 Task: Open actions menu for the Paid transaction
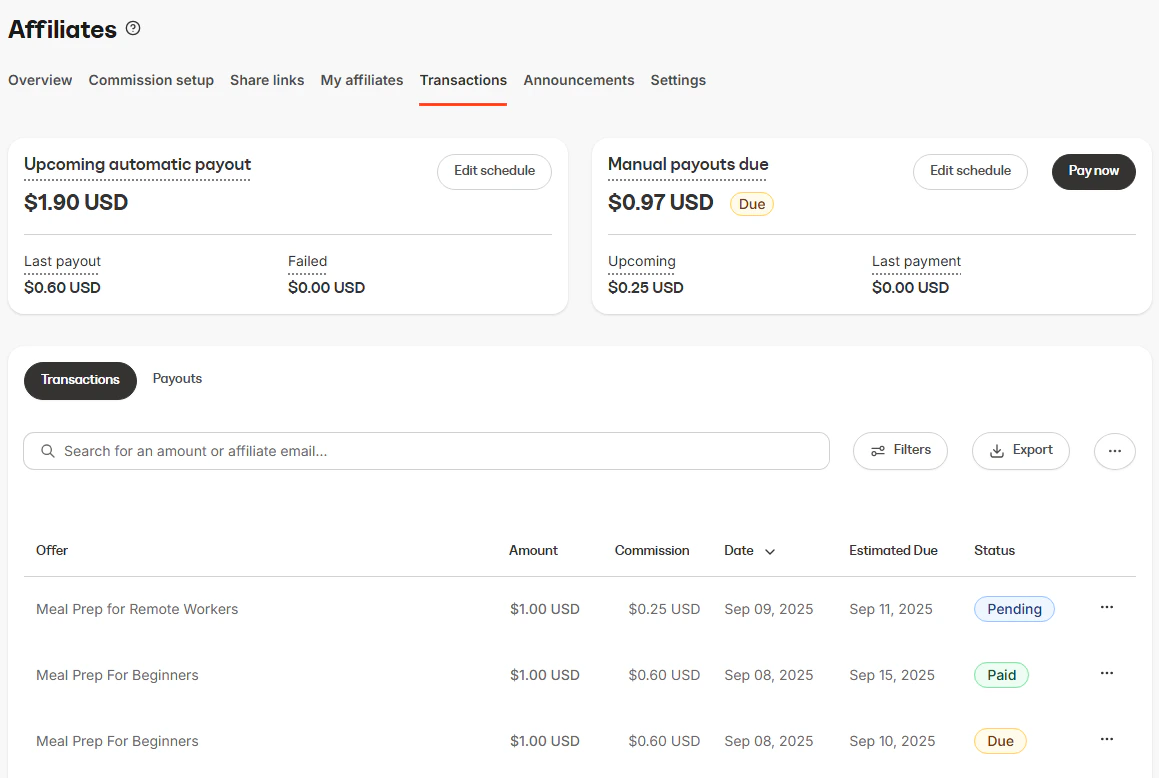pos(1107,673)
